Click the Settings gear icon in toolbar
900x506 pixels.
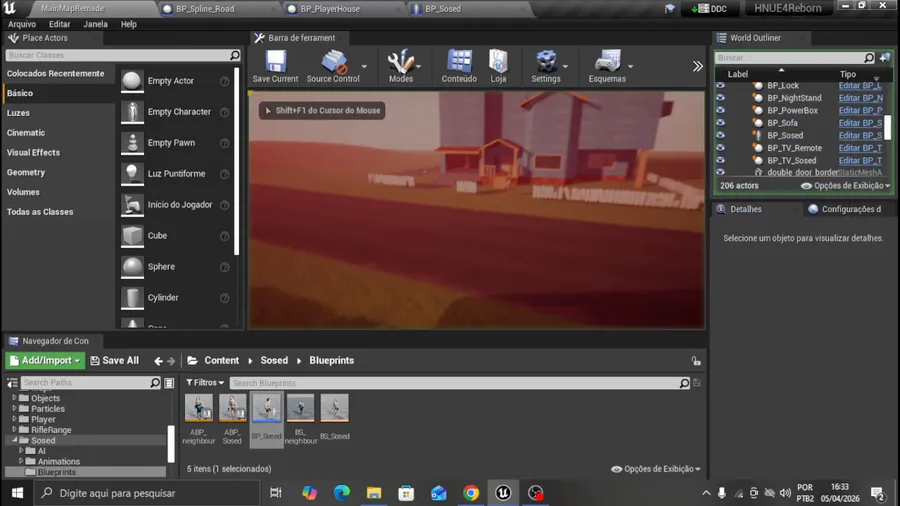(x=546, y=62)
